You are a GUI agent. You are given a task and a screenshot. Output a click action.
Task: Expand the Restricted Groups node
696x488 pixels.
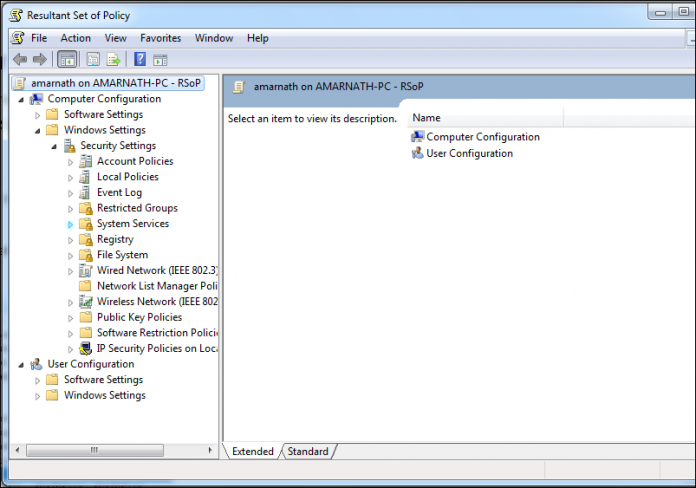[70, 209]
